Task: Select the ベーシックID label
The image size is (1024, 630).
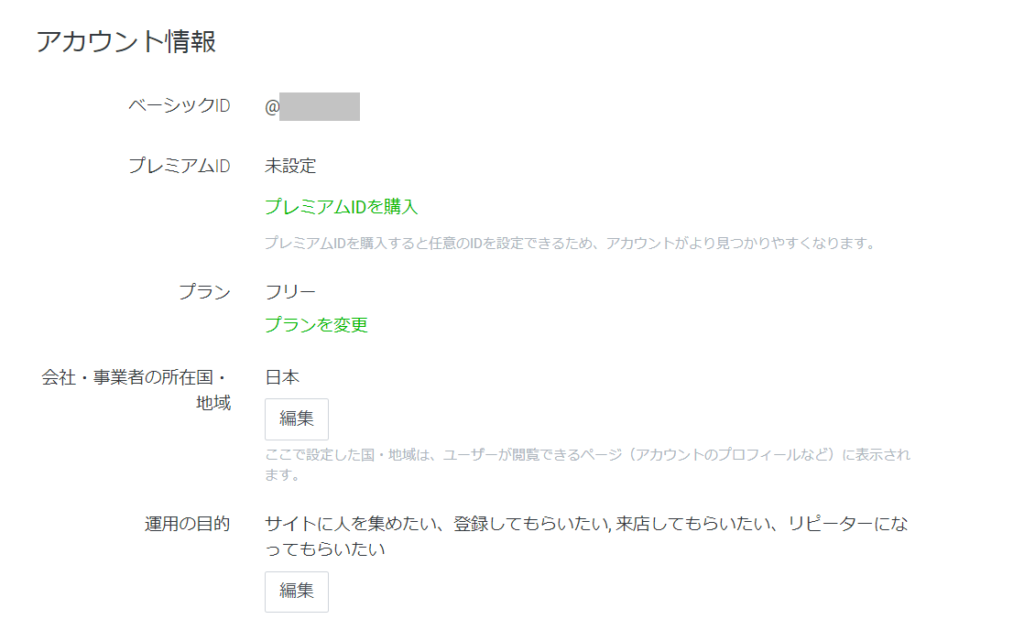Action: (179, 106)
